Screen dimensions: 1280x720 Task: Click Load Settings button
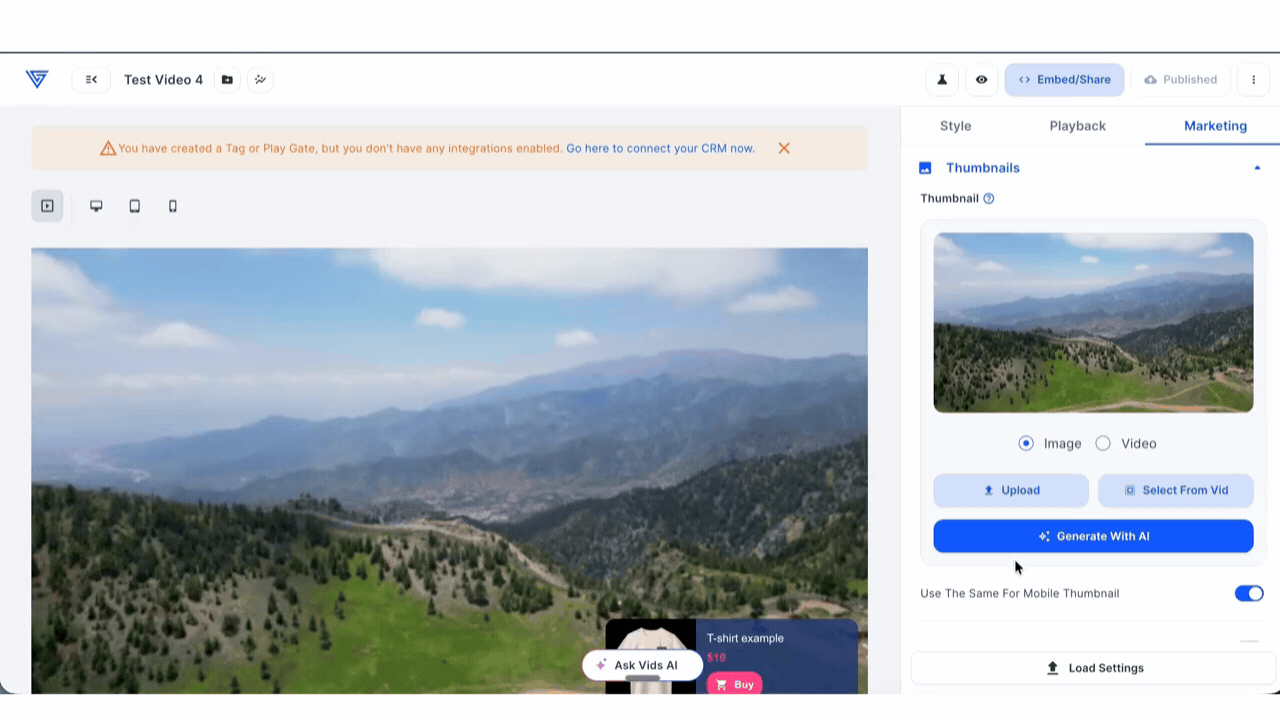point(1093,668)
